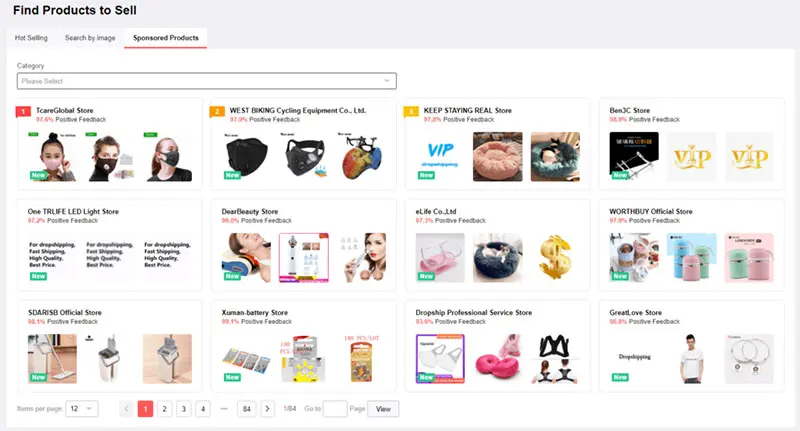
Task: Select the pink donut cushion thumbnail
Action: click(x=497, y=359)
